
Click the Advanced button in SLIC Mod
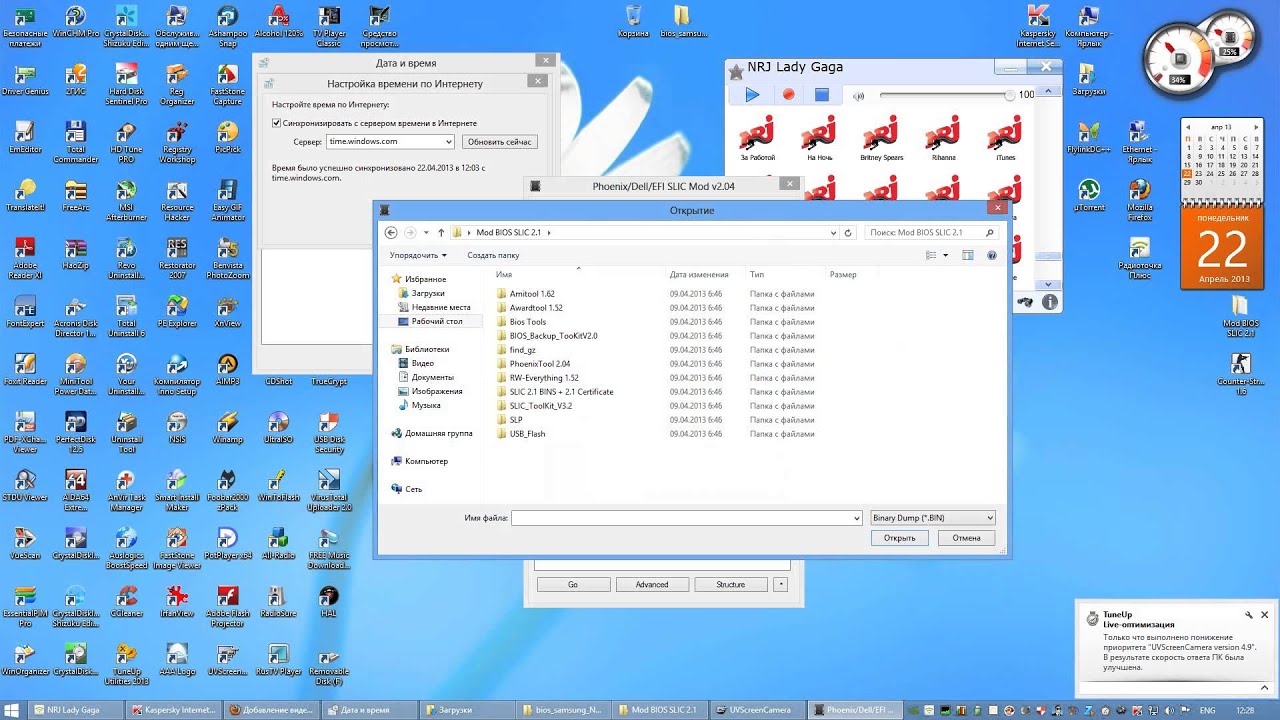coord(652,585)
